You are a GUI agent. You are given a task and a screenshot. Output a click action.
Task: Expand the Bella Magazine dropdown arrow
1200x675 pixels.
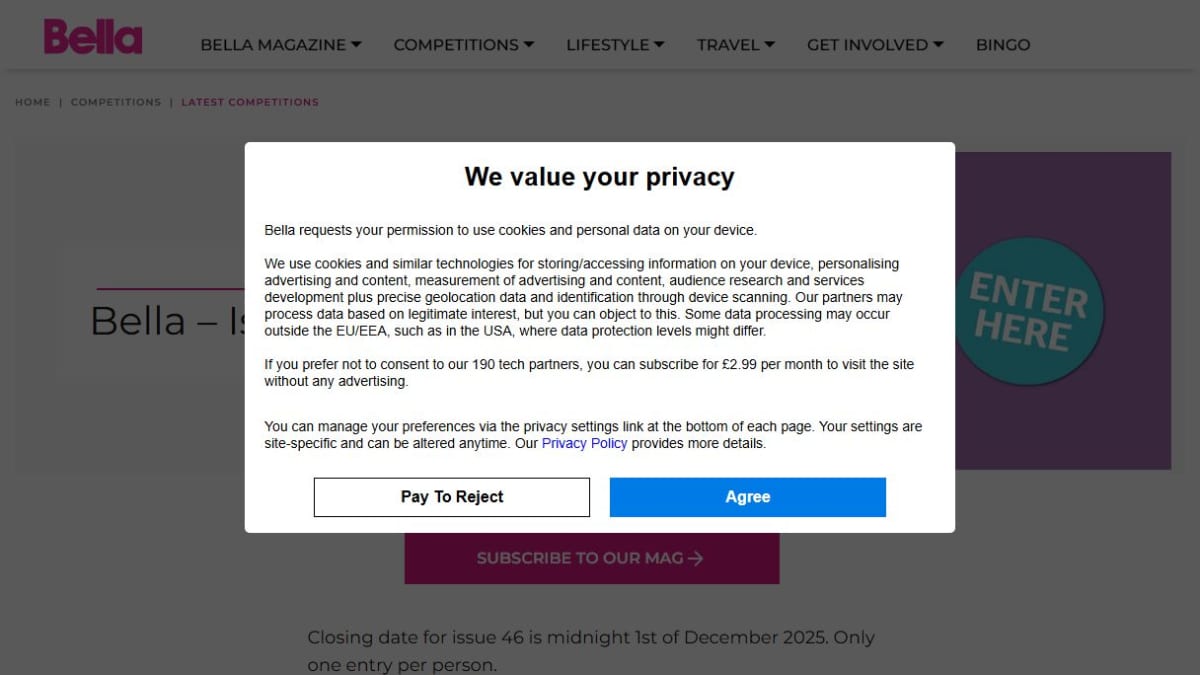tap(357, 45)
